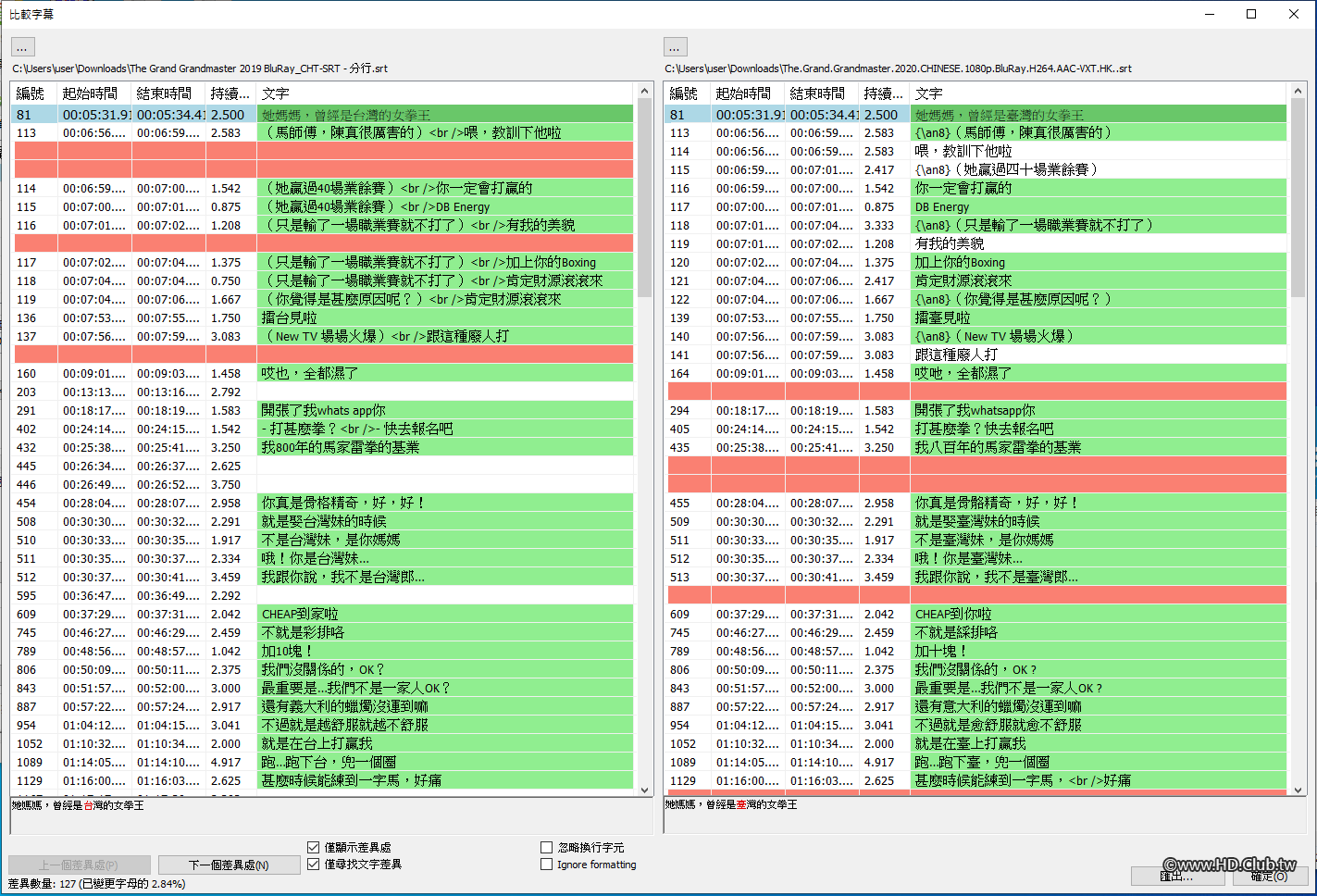Select row 513 in the right subtitle list
Viewport: 1317px width, 896px height.
[x=975, y=578]
